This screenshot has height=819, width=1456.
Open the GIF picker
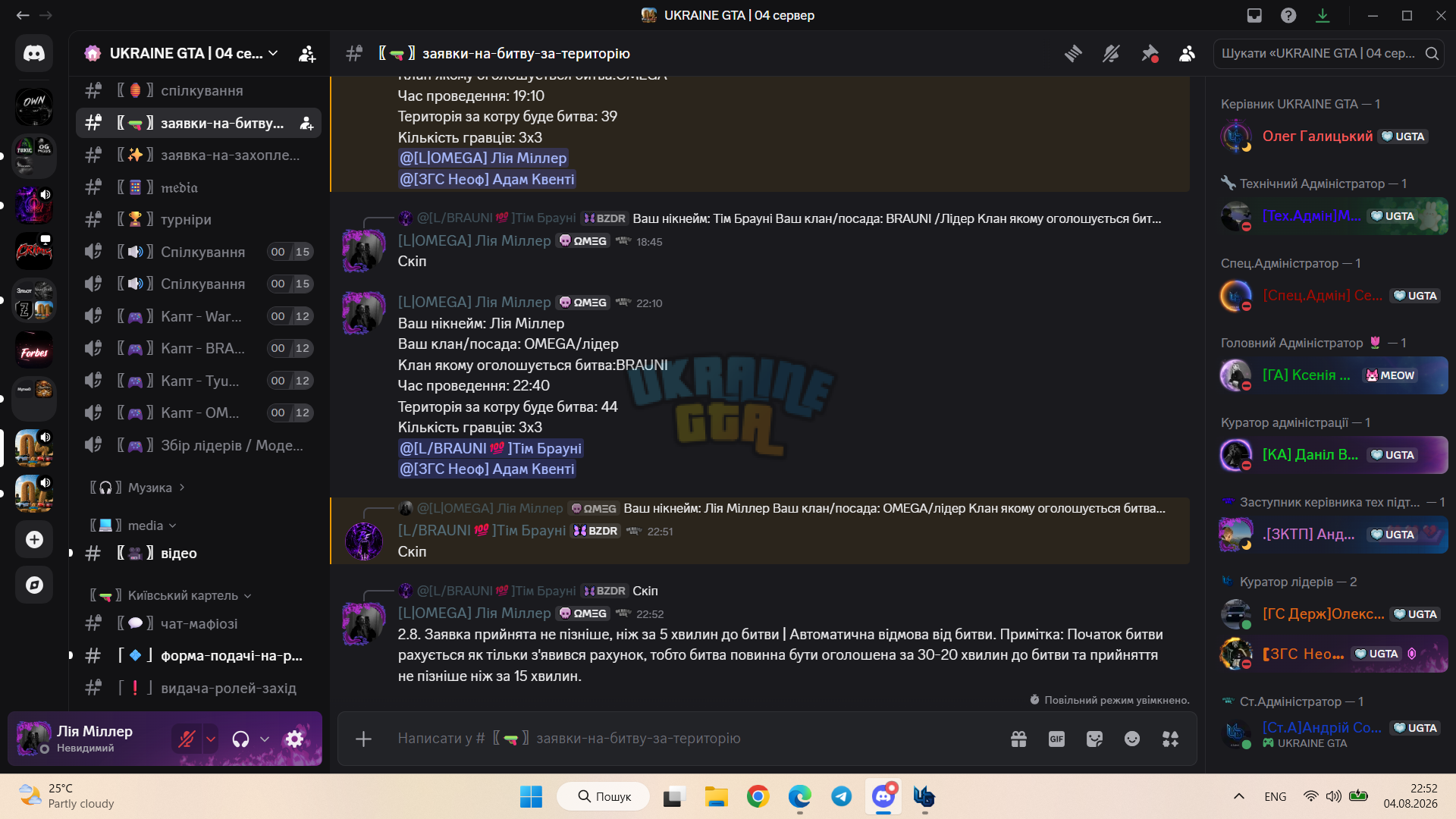tap(1056, 739)
